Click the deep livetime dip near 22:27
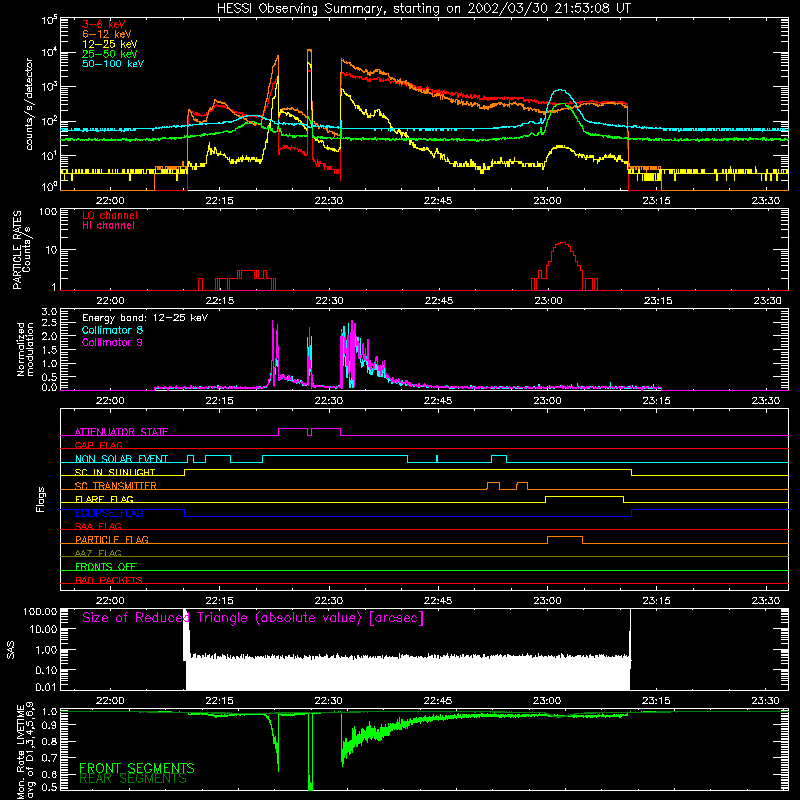This screenshot has width=800, height=800. [x=310, y=753]
